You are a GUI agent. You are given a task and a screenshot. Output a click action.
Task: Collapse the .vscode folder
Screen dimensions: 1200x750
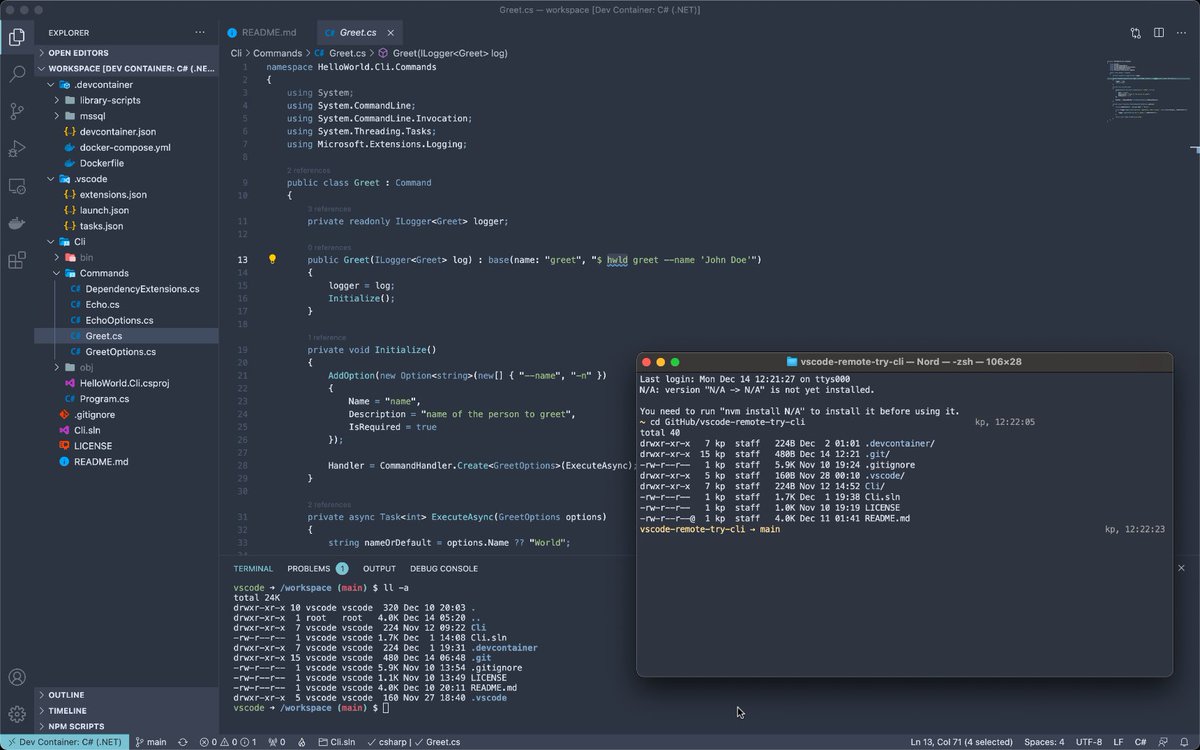126,179
